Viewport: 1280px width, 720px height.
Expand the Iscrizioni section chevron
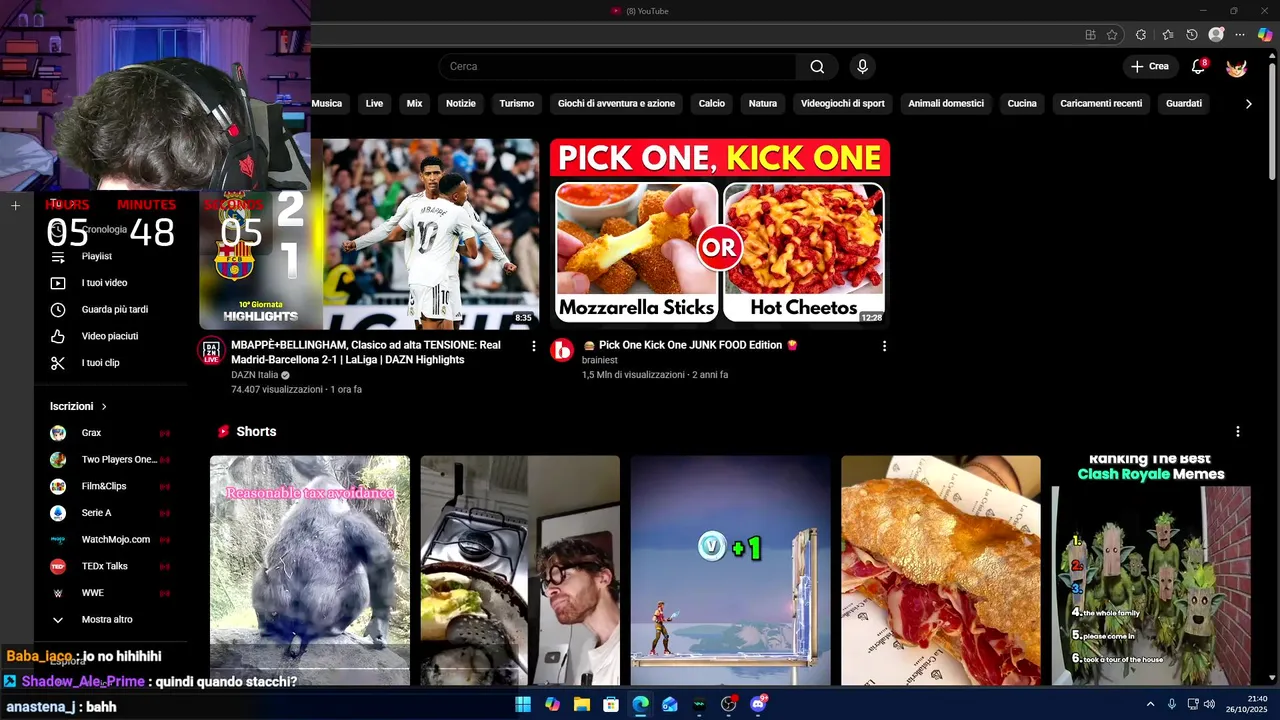pyautogui.click(x=104, y=407)
